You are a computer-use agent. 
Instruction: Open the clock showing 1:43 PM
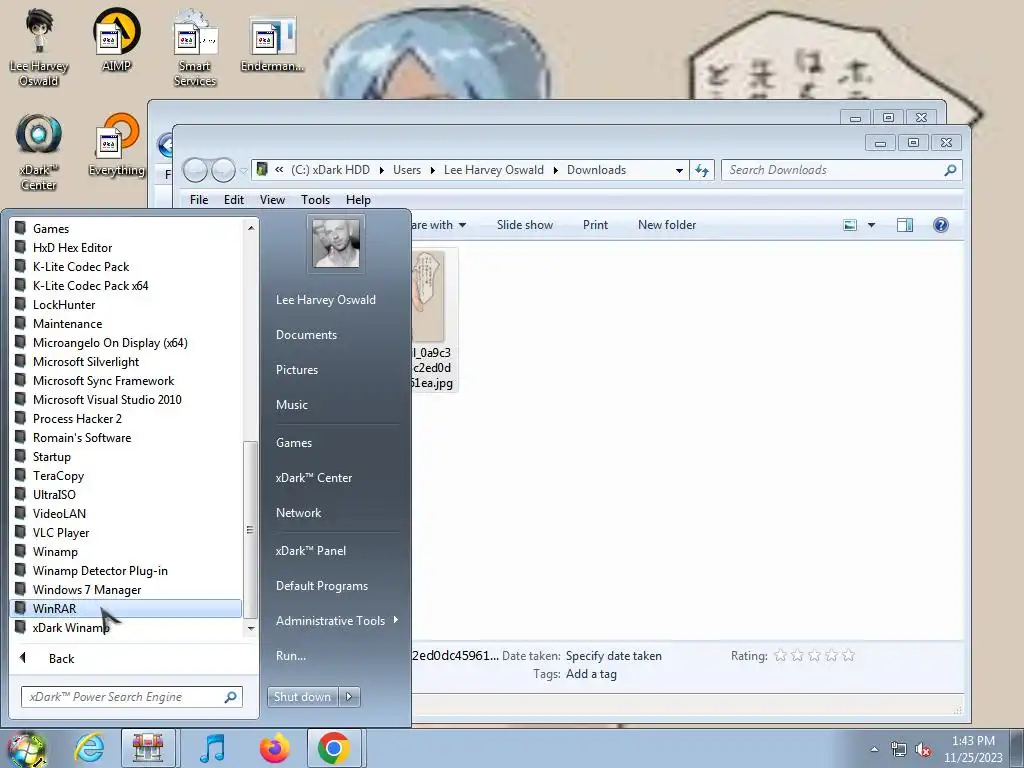click(x=973, y=749)
